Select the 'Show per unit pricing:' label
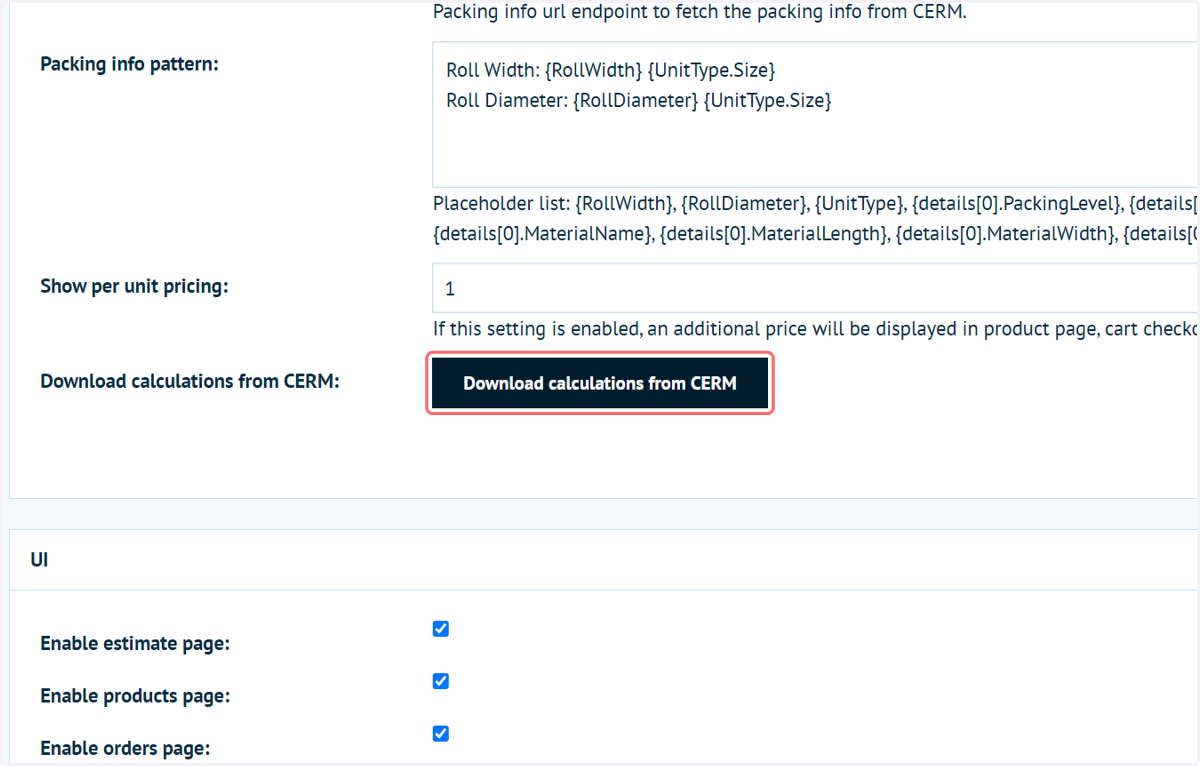The width and height of the screenshot is (1200, 766). [x=134, y=286]
